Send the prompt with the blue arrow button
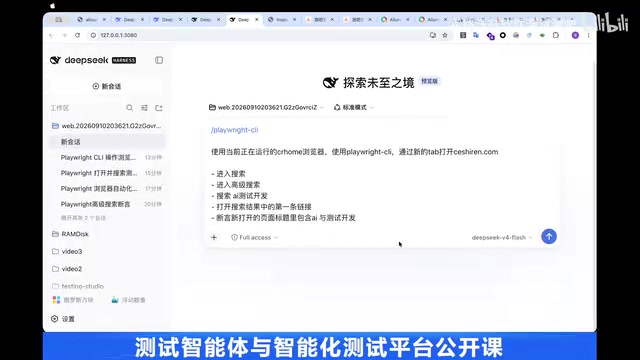Image resolution: width=640 pixels, height=360 pixels. click(549, 236)
